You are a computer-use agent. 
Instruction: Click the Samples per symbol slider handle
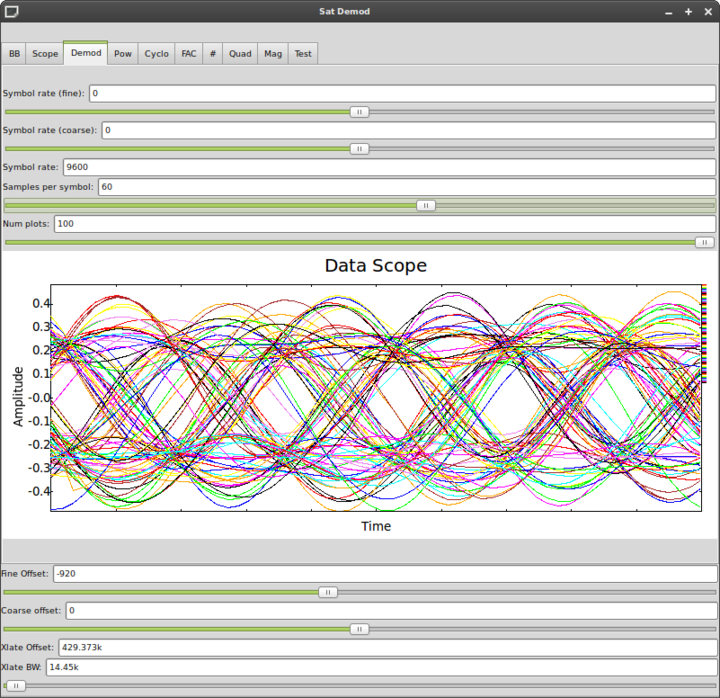point(426,205)
